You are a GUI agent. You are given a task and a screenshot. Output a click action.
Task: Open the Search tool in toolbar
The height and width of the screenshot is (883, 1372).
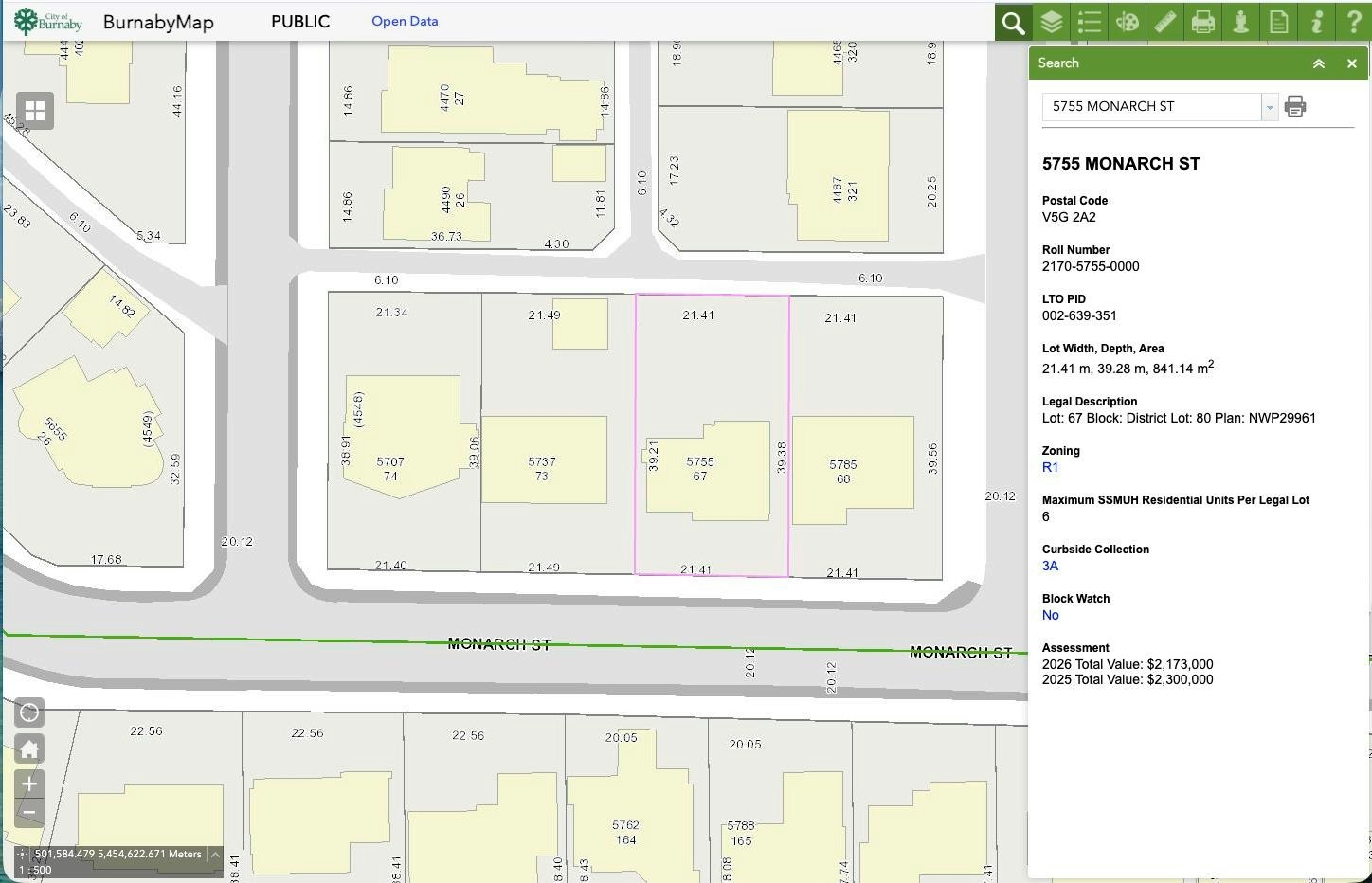click(x=1013, y=22)
